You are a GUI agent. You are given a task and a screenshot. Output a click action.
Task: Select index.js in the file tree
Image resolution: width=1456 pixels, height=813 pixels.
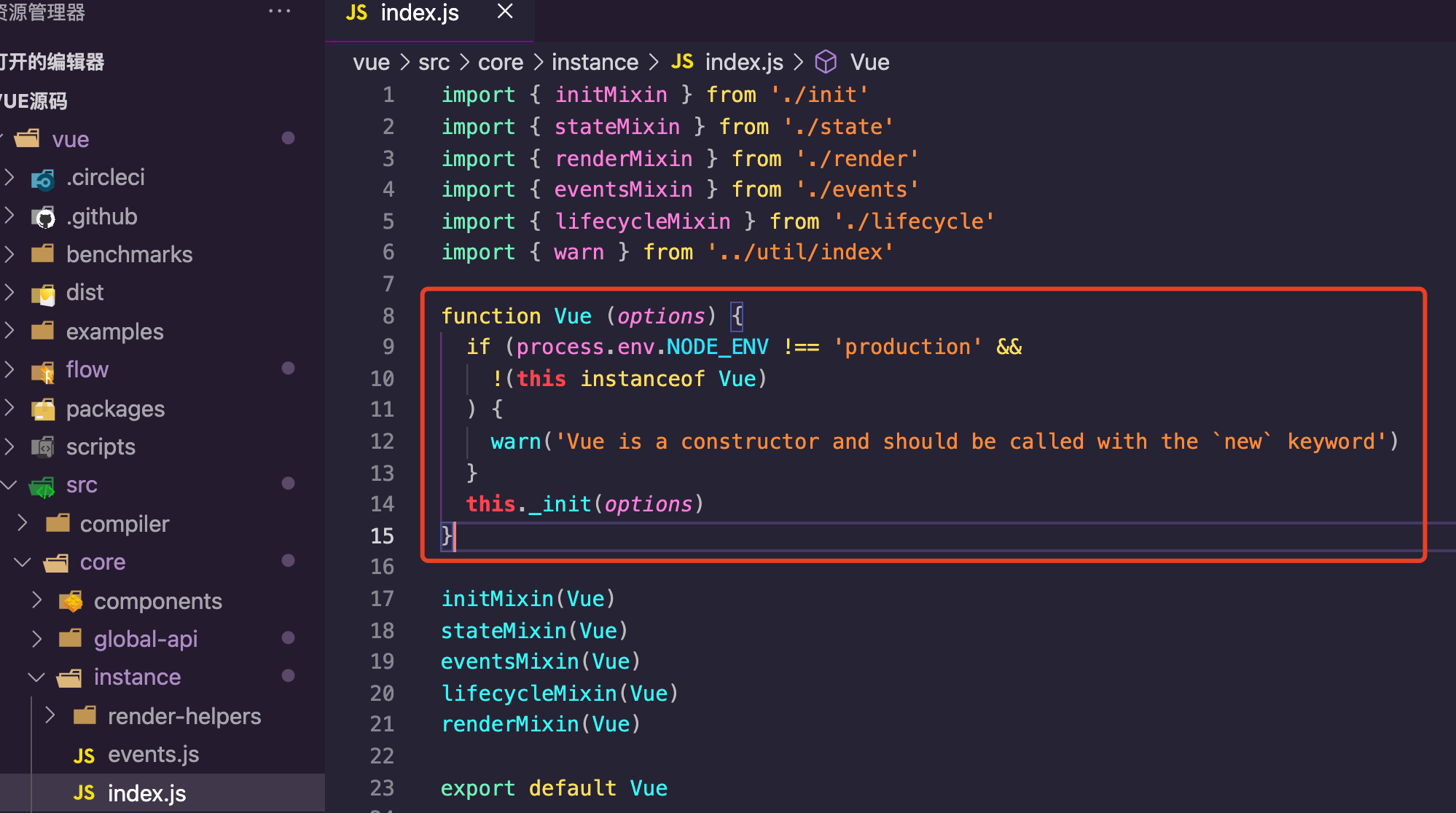tap(146, 793)
